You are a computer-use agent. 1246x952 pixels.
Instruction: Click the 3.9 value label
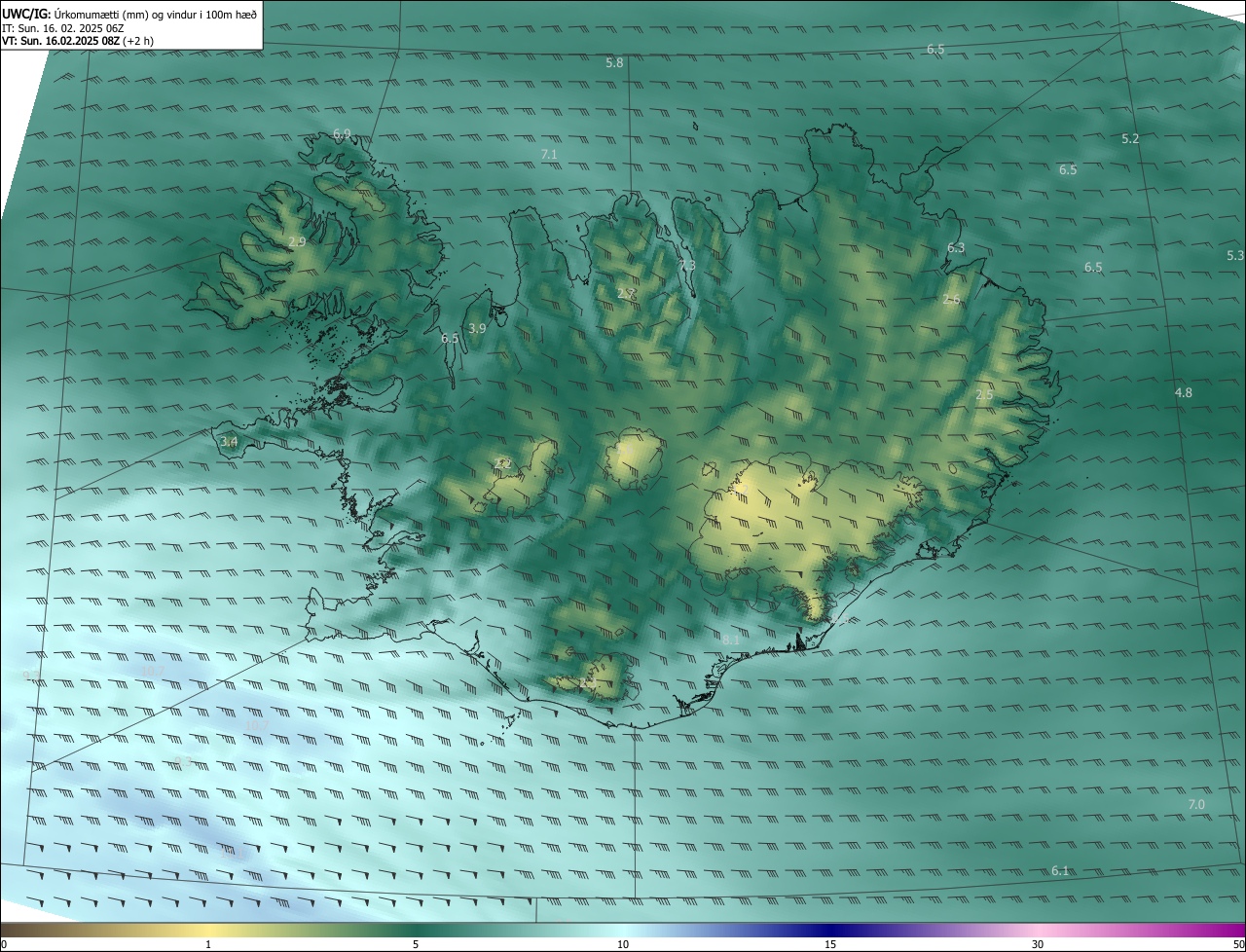477,329
